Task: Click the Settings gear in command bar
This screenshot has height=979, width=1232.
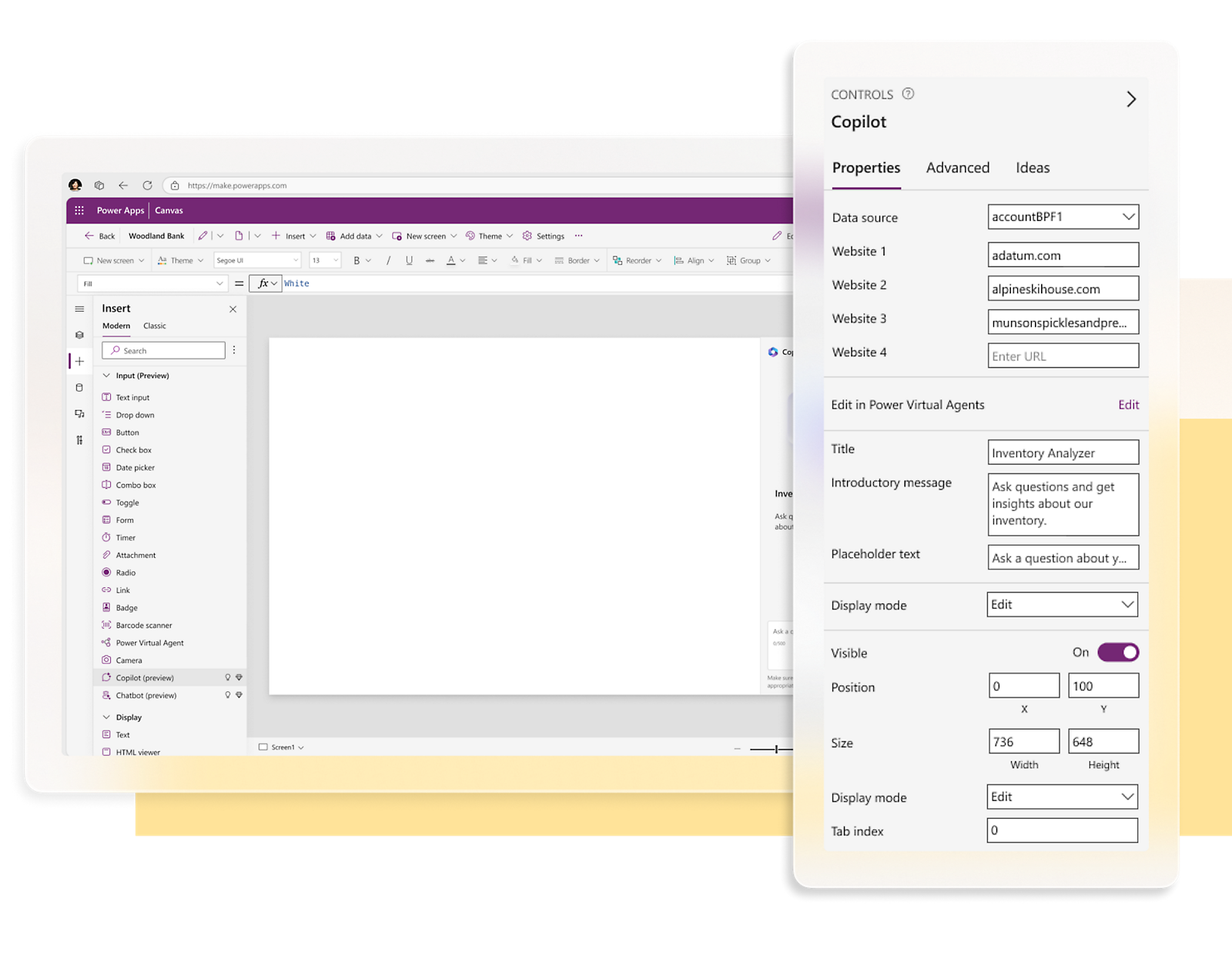Action: click(x=543, y=236)
